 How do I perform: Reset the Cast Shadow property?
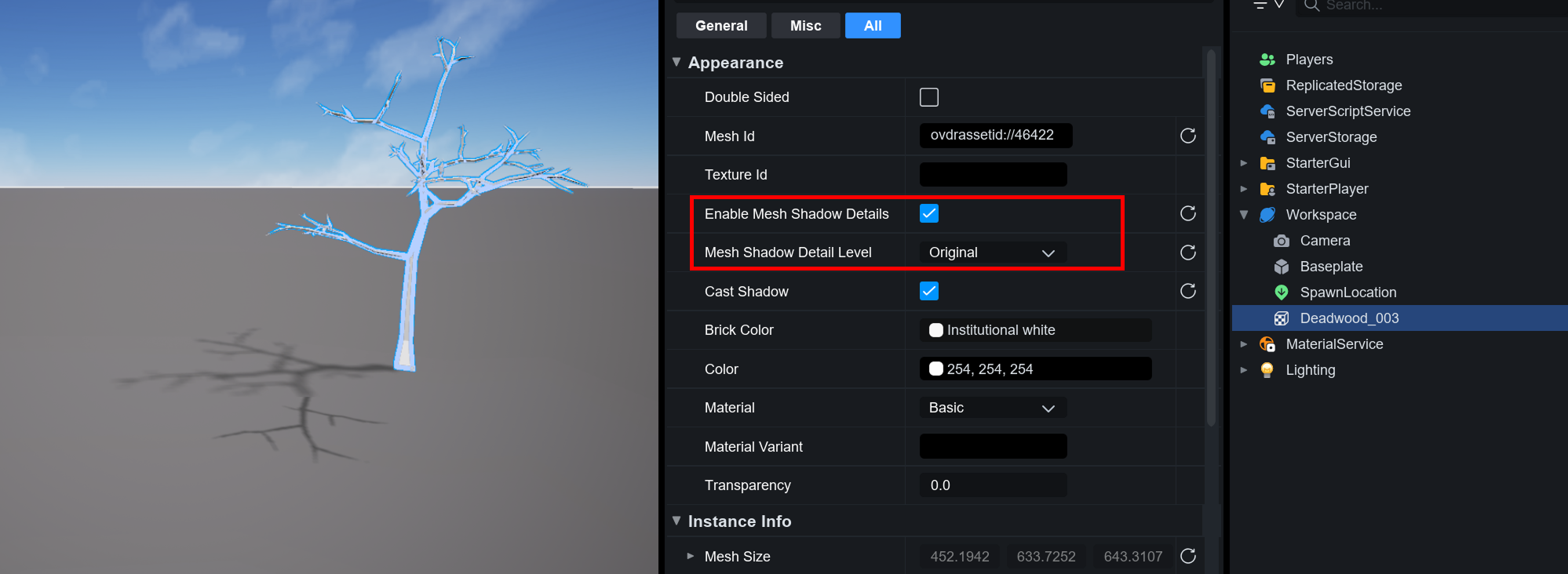pyautogui.click(x=1187, y=291)
